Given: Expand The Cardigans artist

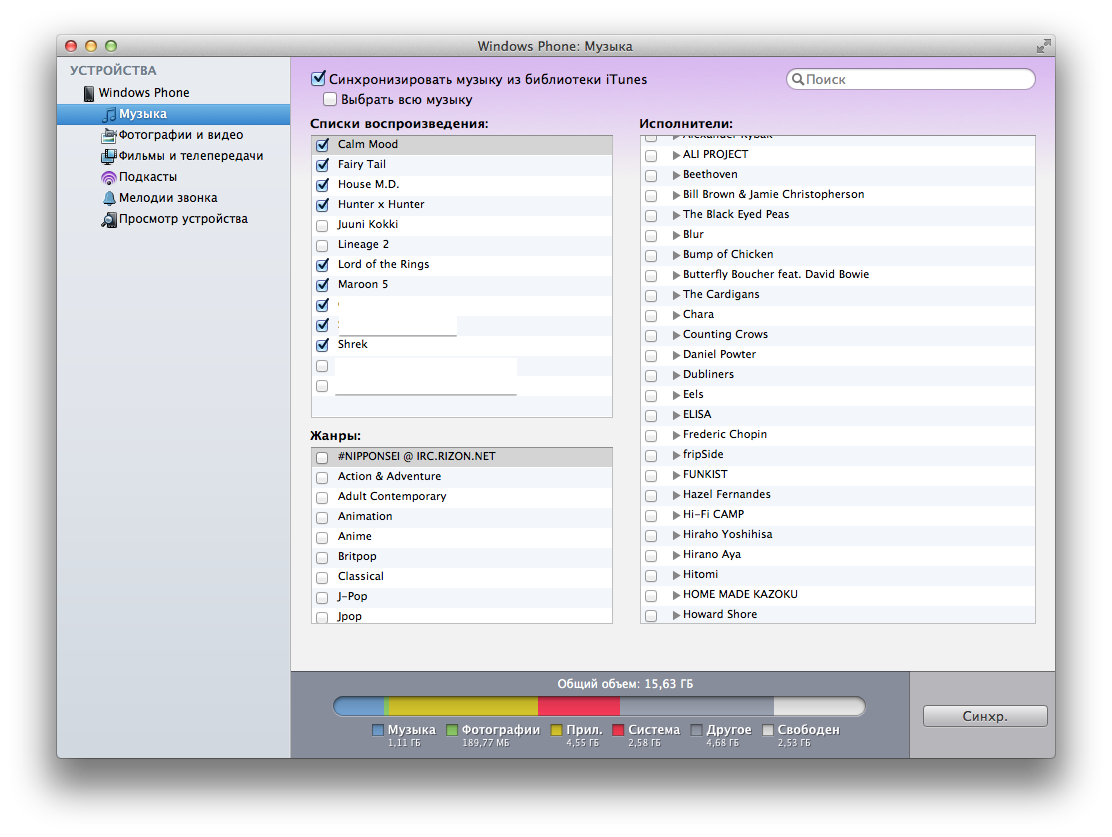Looking at the screenshot, I should [676, 294].
